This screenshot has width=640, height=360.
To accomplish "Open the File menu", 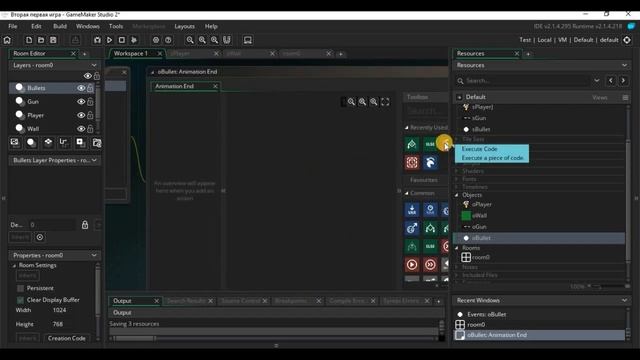I will pyautogui.click(x=13, y=26).
